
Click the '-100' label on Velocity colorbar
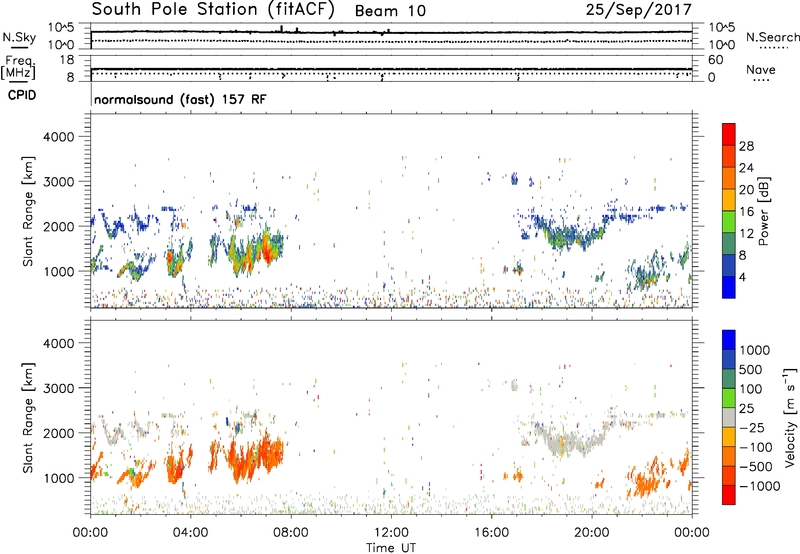755,447
